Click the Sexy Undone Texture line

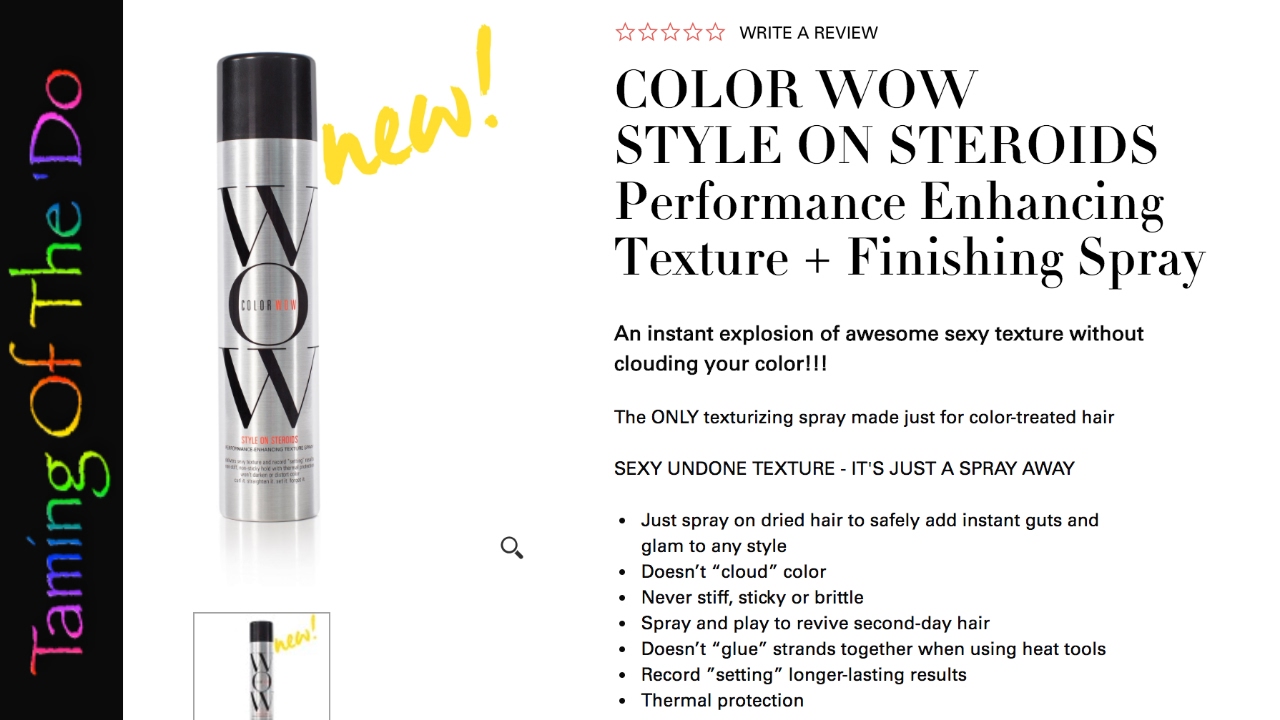(844, 468)
